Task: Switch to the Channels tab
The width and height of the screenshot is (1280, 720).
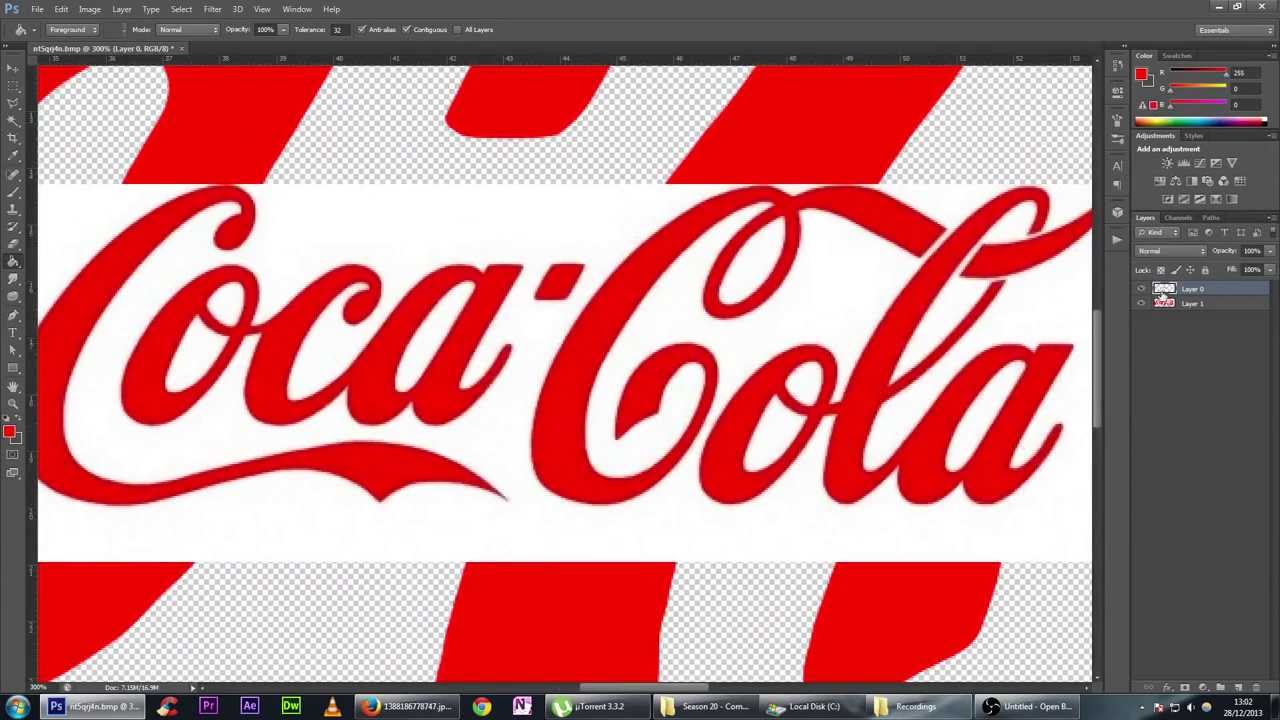Action: point(1178,218)
